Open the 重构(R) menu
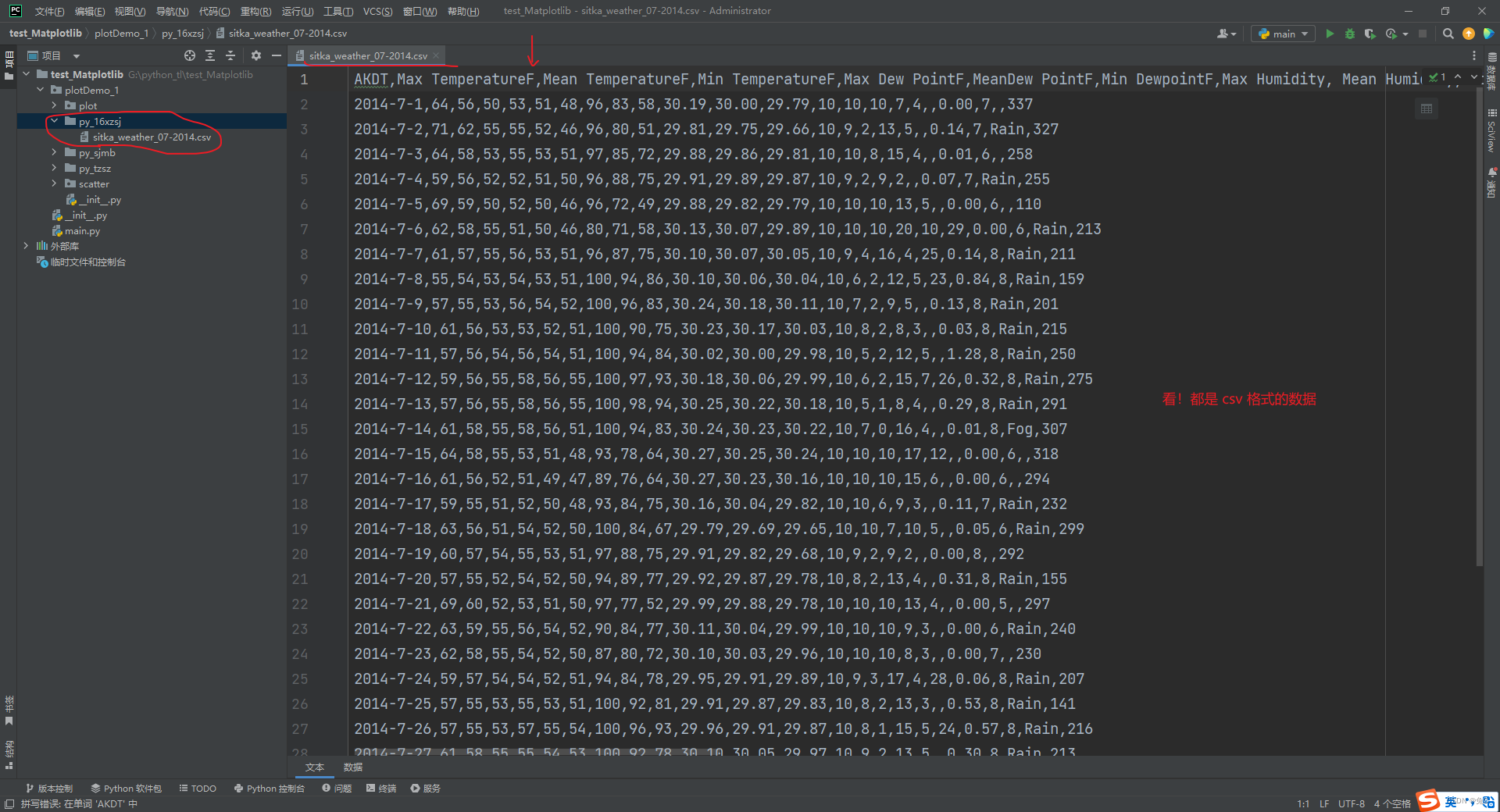The height and width of the screenshot is (812, 1500). (255, 11)
